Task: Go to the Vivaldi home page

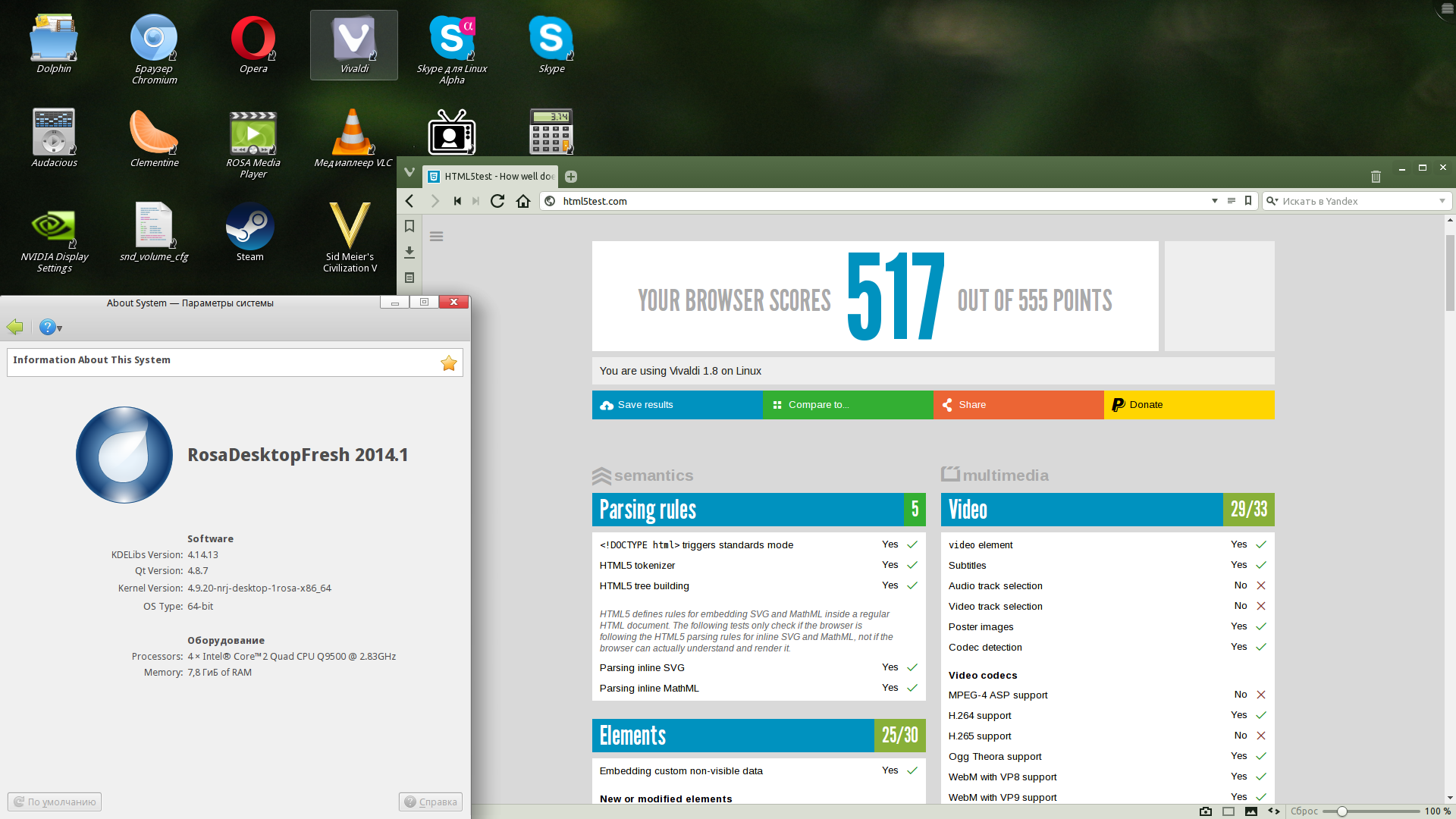Action: click(x=523, y=201)
